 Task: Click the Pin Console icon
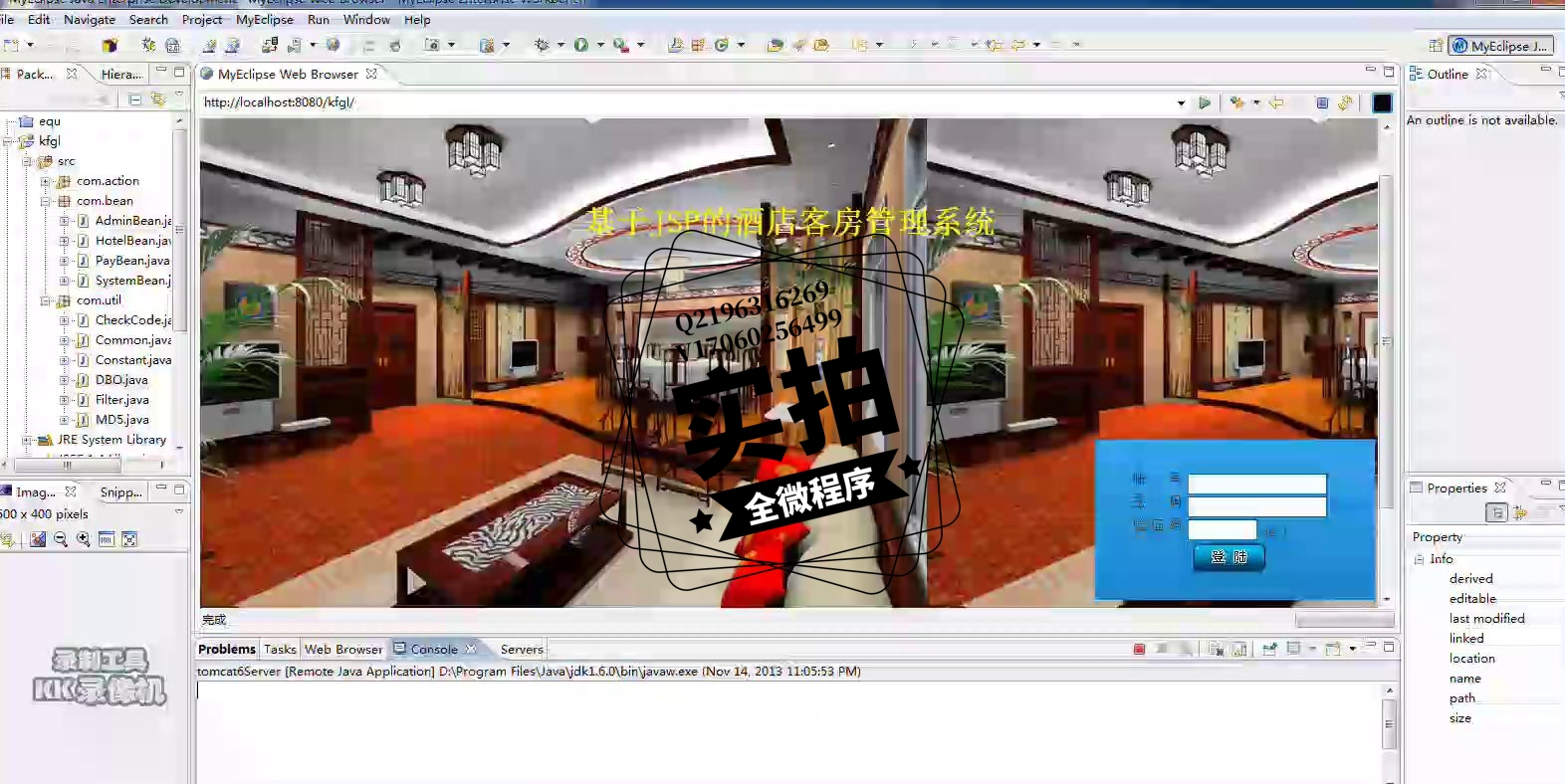1269,649
